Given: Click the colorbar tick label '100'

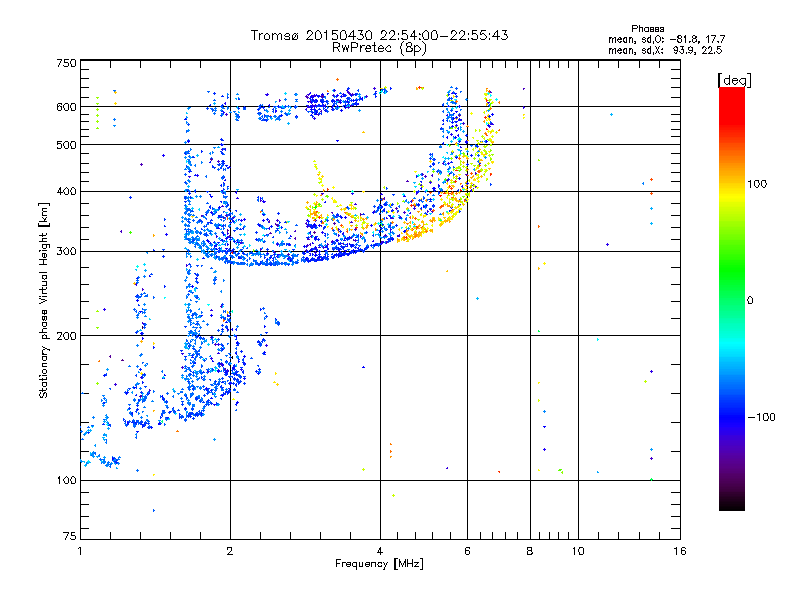Looking at the screenshot, I should tap(757, 184).
